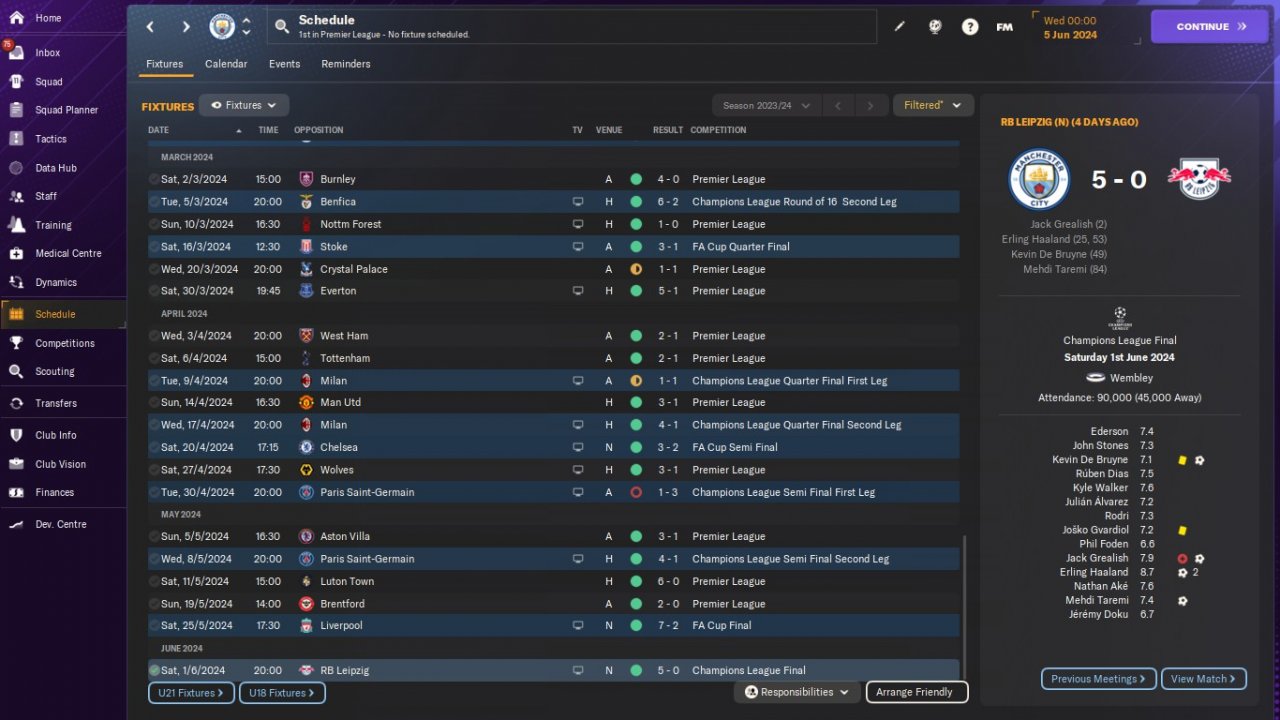Click the back navigation arrow
The width and height of the screenshot is (1280, 720).
150,27
